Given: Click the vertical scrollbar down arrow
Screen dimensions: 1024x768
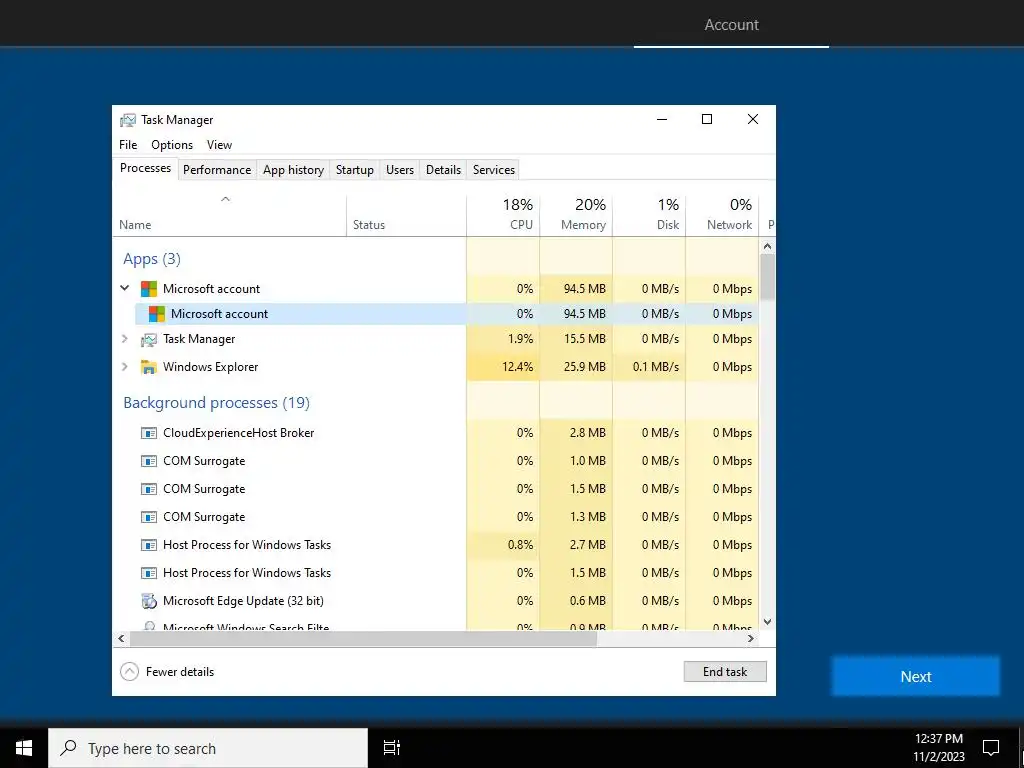Looking at the screenshot, I should [767, 622].
